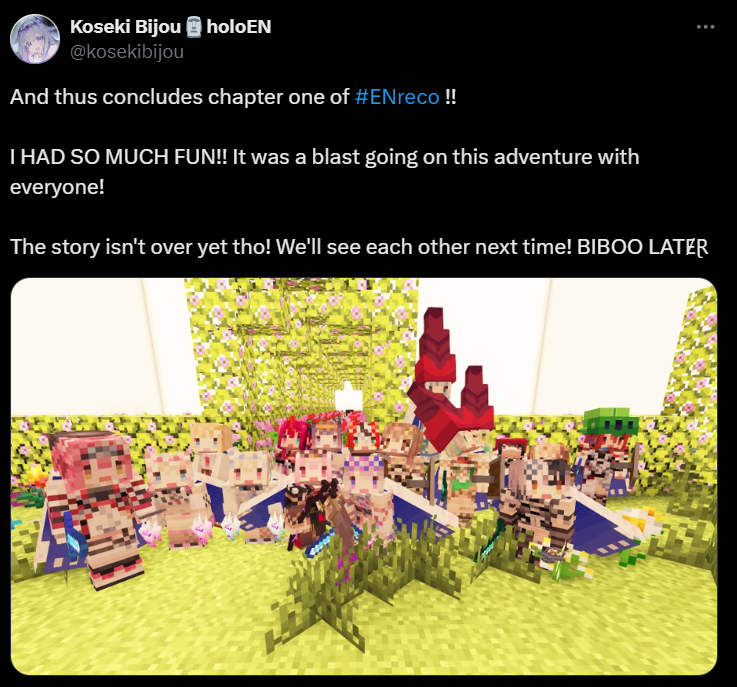Open the tweet's more options menu
The width and height of the screenshot is (737, 687).
tap(705, 27)
